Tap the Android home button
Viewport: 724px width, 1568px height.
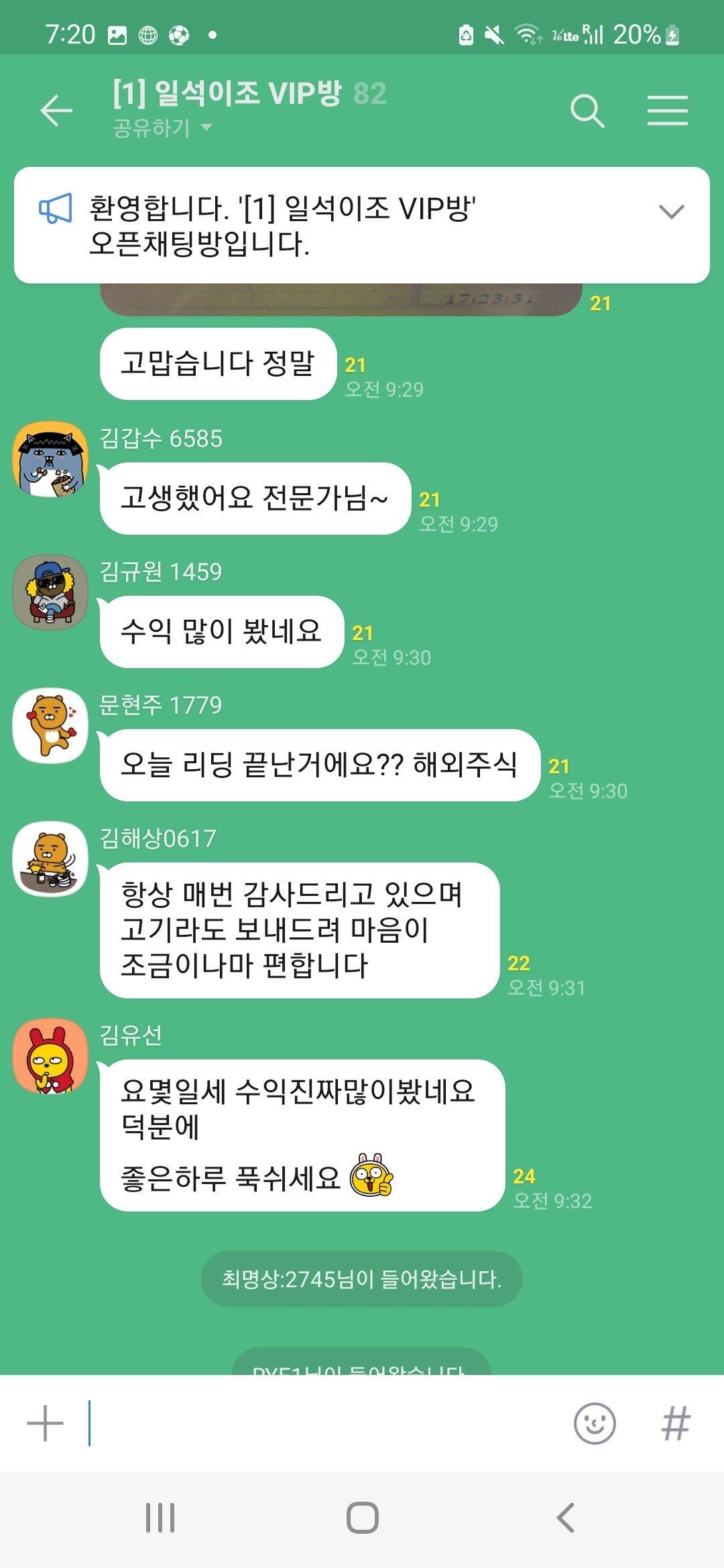click(362, 1518)
